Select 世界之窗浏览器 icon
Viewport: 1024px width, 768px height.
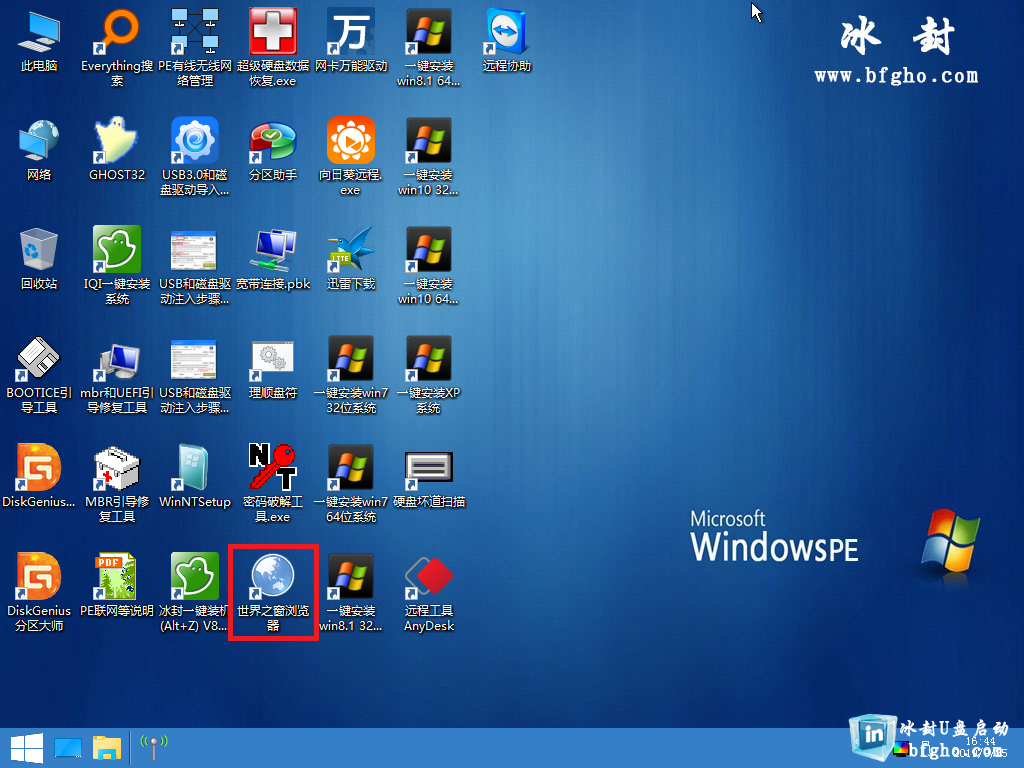click(x=273, y=592)
